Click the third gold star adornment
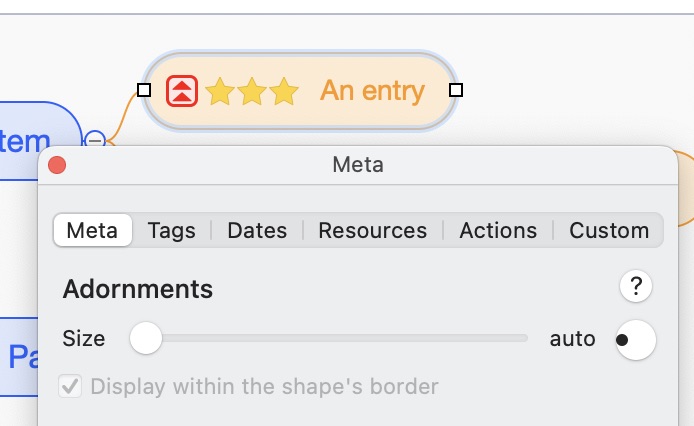 click(285, 92)
